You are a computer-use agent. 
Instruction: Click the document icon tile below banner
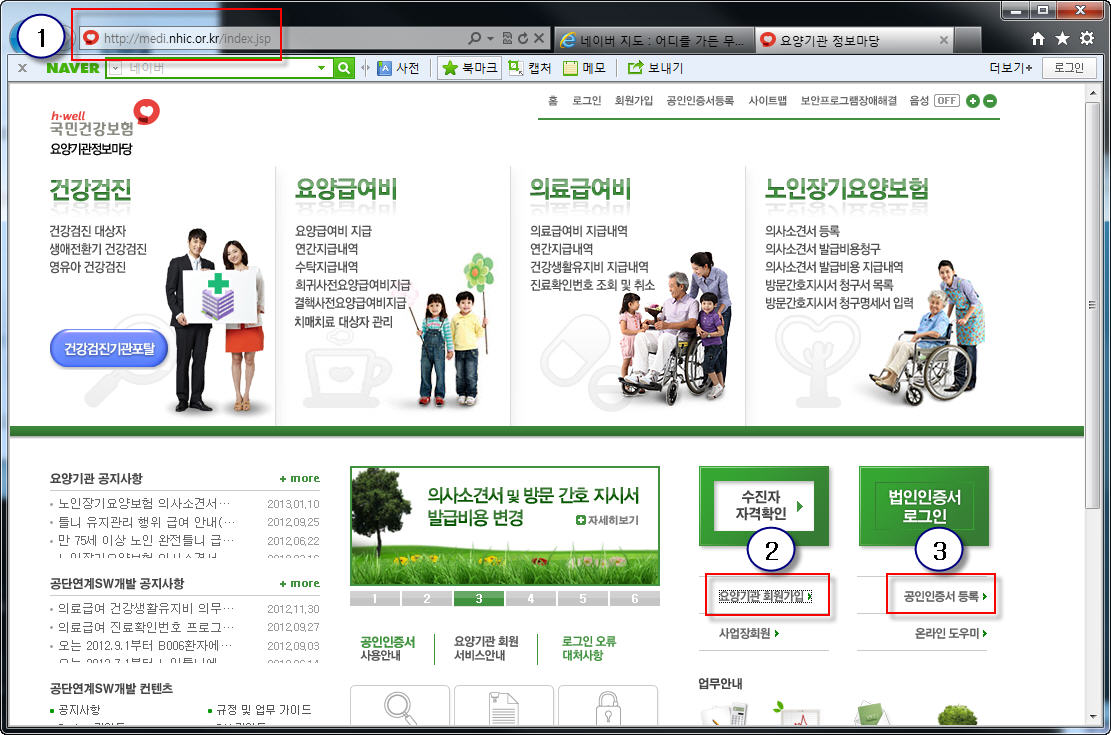(x=504, y=706)
